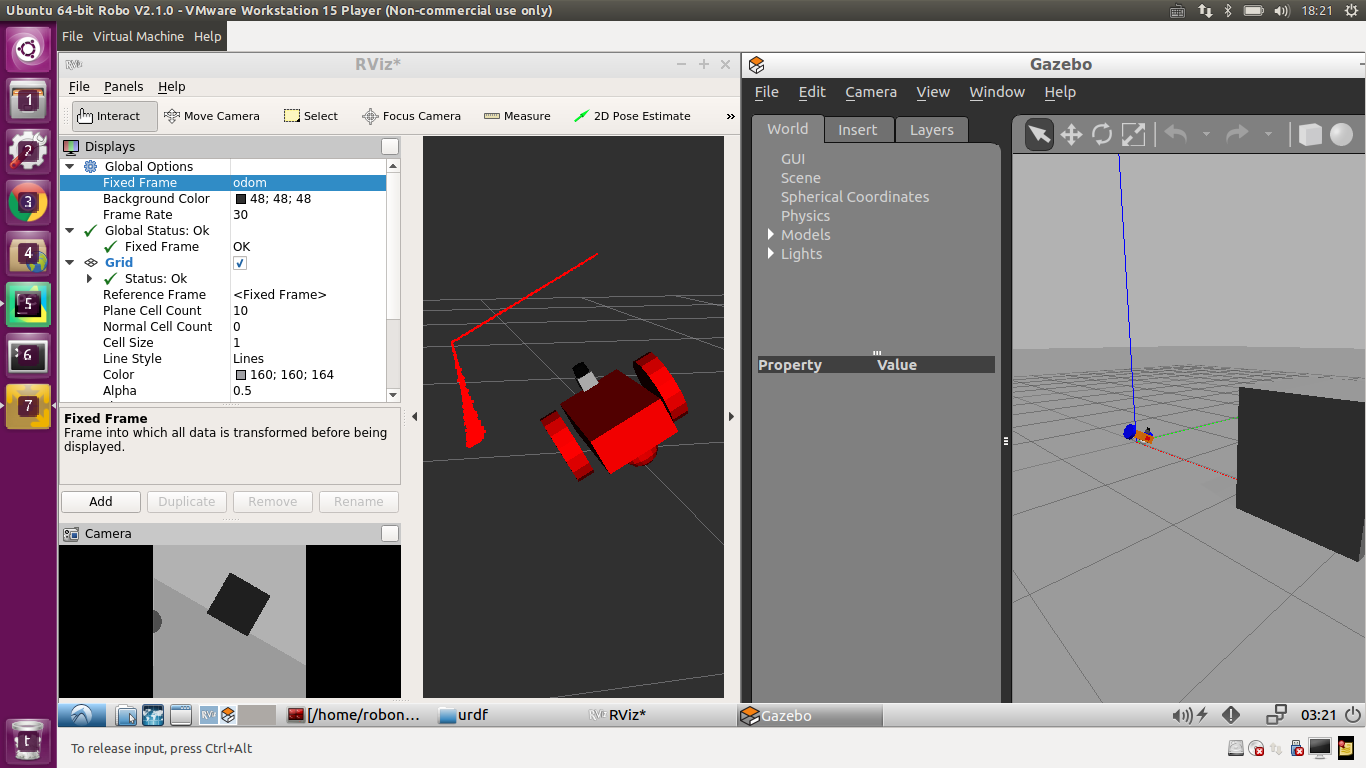The height and width of the screenshot is (768, 1366).
Task: Click the Gazebo undo arrow
Action: tap(1176, 134)
